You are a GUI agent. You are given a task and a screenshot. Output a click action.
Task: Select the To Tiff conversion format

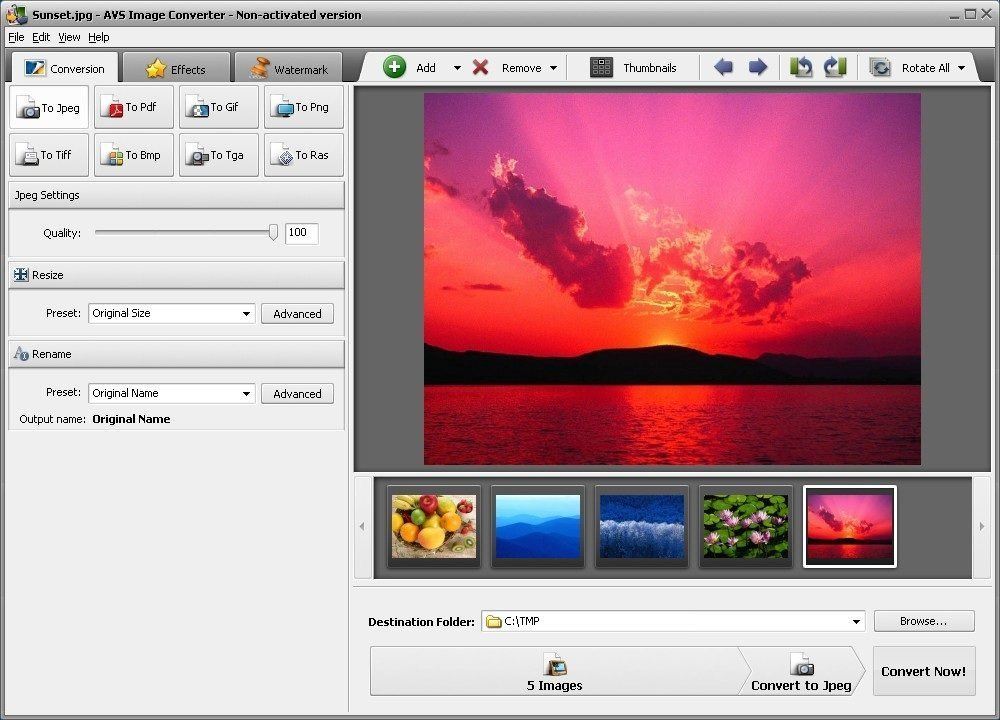click(48, 155)
